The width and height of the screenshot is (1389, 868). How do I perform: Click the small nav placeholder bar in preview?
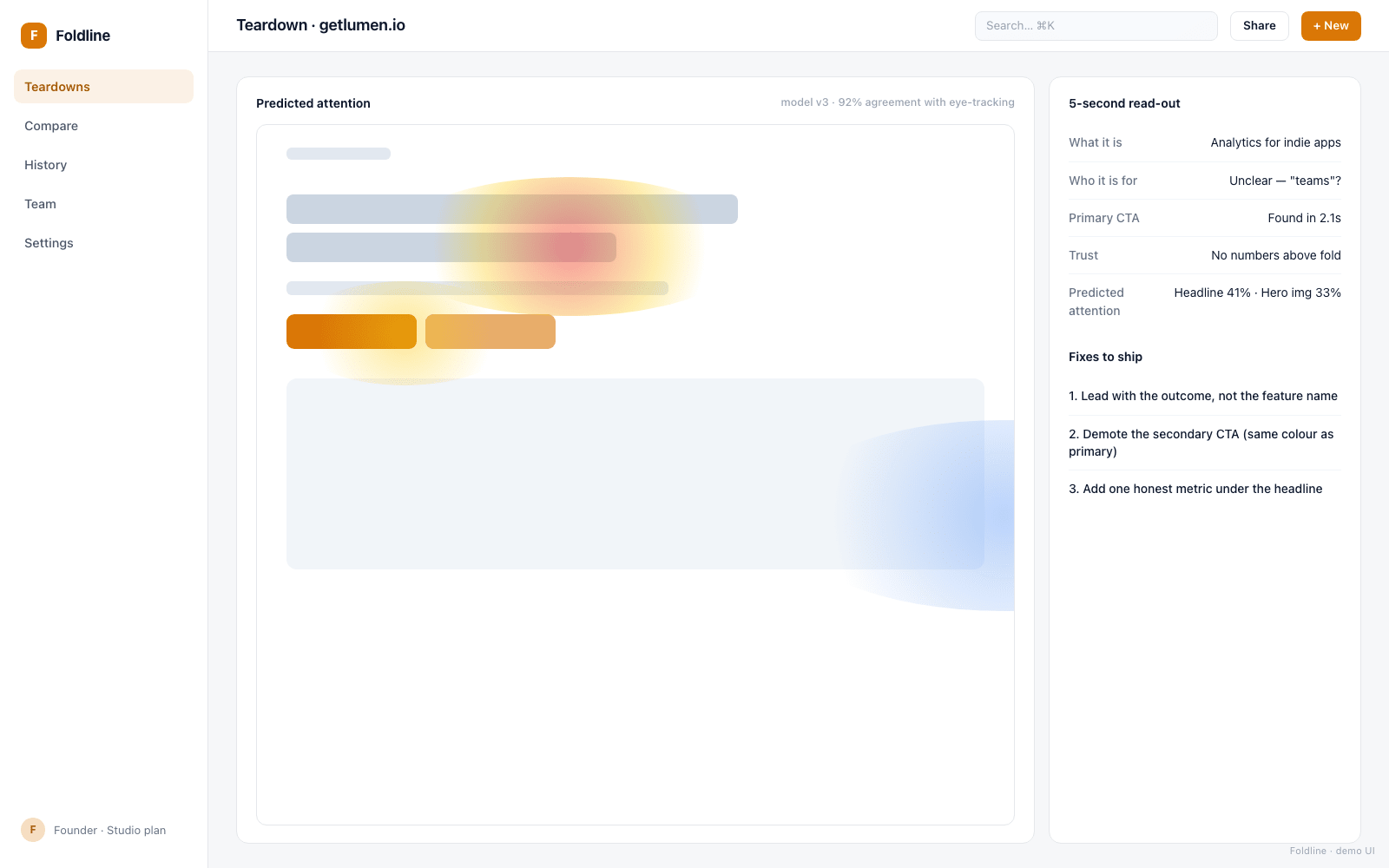(339, 154)
